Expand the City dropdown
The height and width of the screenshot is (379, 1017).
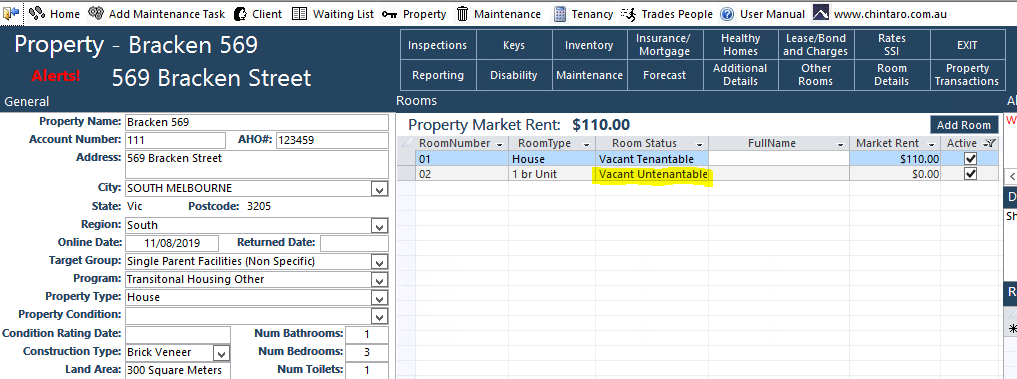(x=379, y=189)
